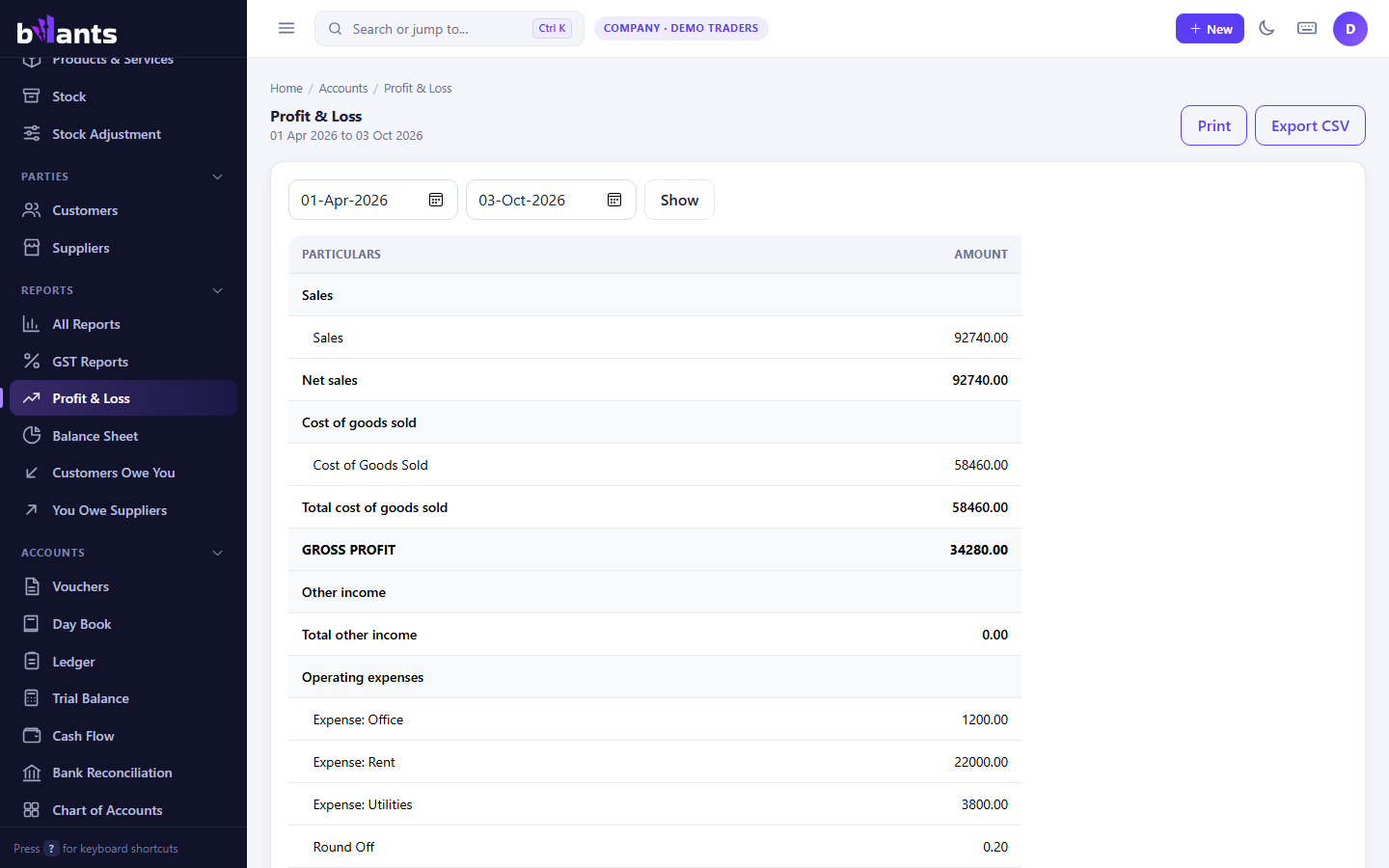Click the Cash Flow wallet icon
The height and width of the screenshot is (868, 1389).
pos(32,736)
